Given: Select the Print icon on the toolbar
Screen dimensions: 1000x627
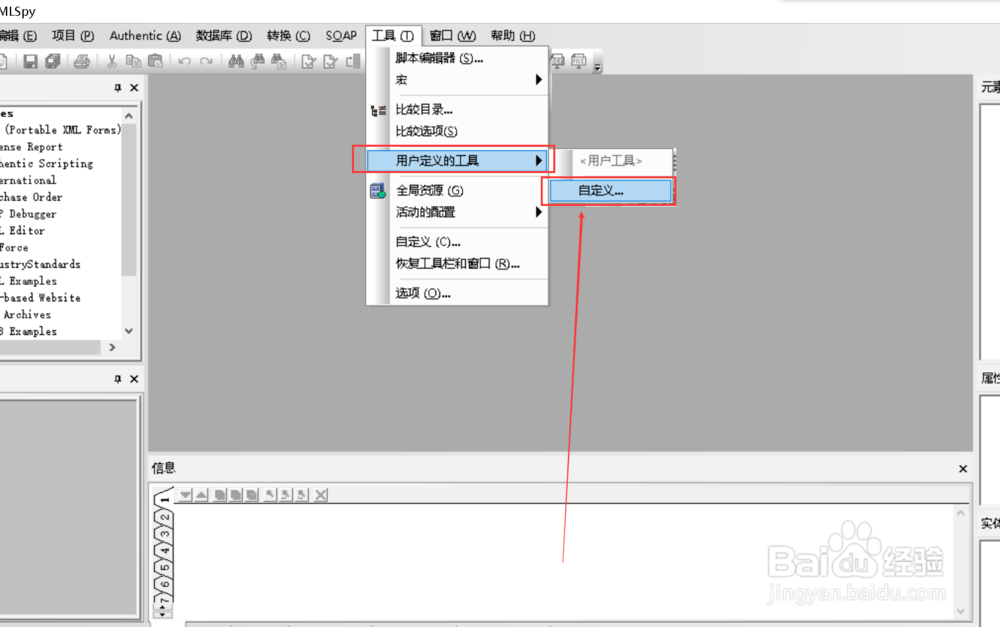Looking at the screenshot, I should coord(81,61).
